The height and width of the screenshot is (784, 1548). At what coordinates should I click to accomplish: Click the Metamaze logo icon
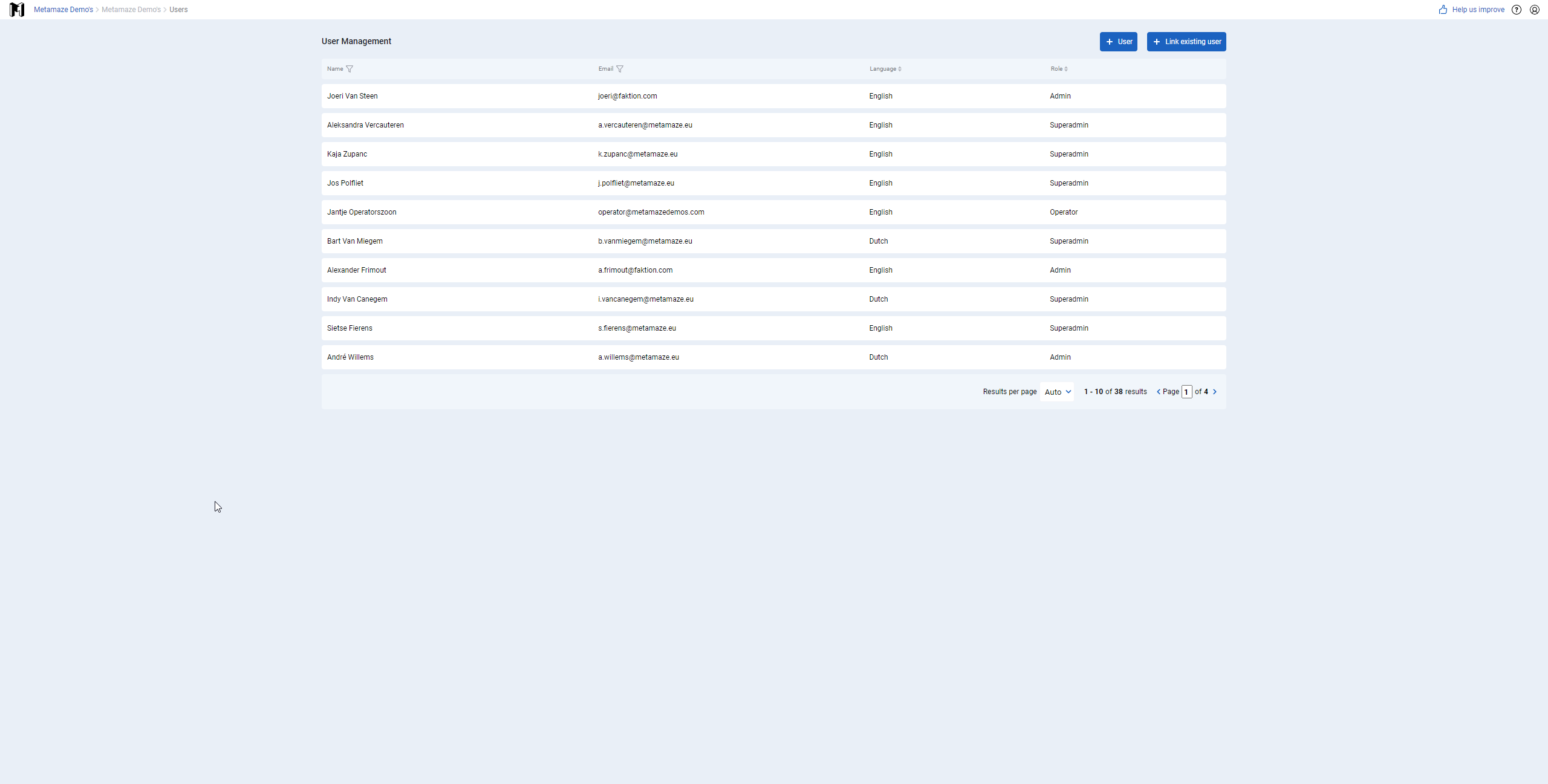17,10
